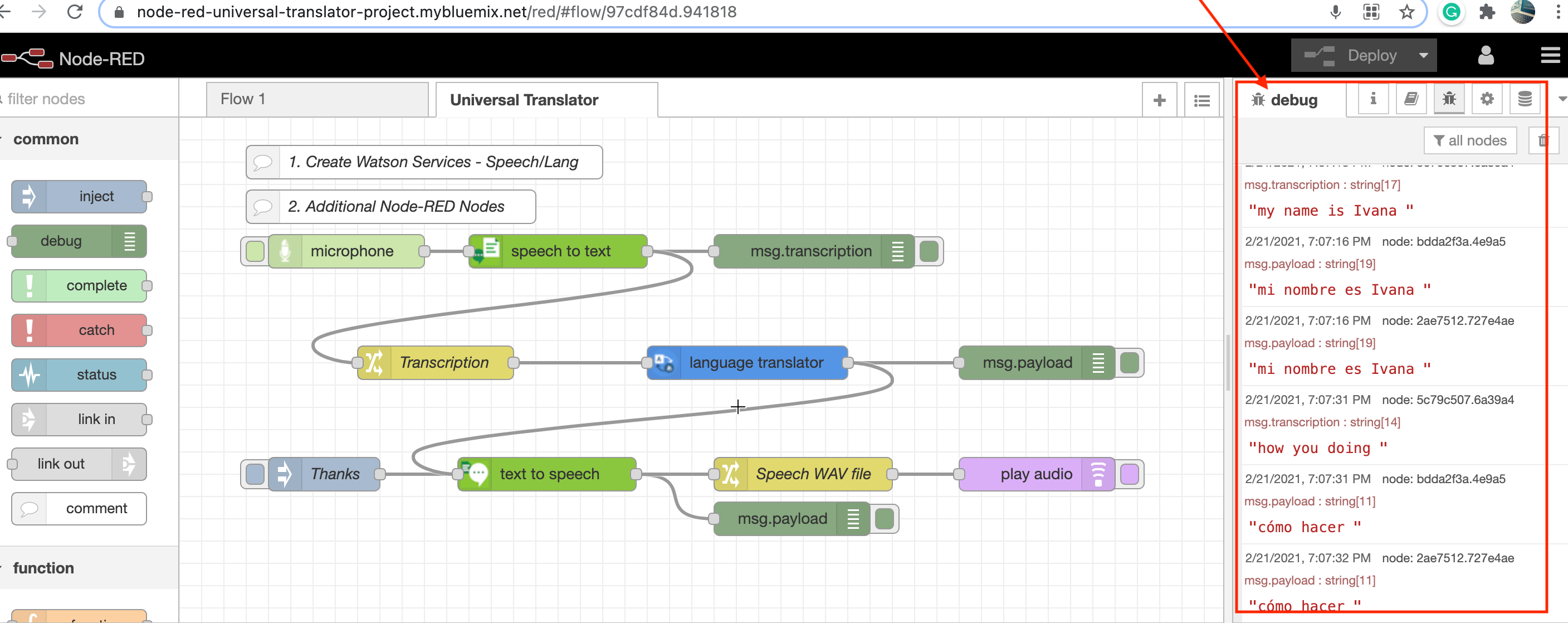1568x623 pixels.
Task: Expand the Deploy dropdown arrow
Action: [1423, 56]
